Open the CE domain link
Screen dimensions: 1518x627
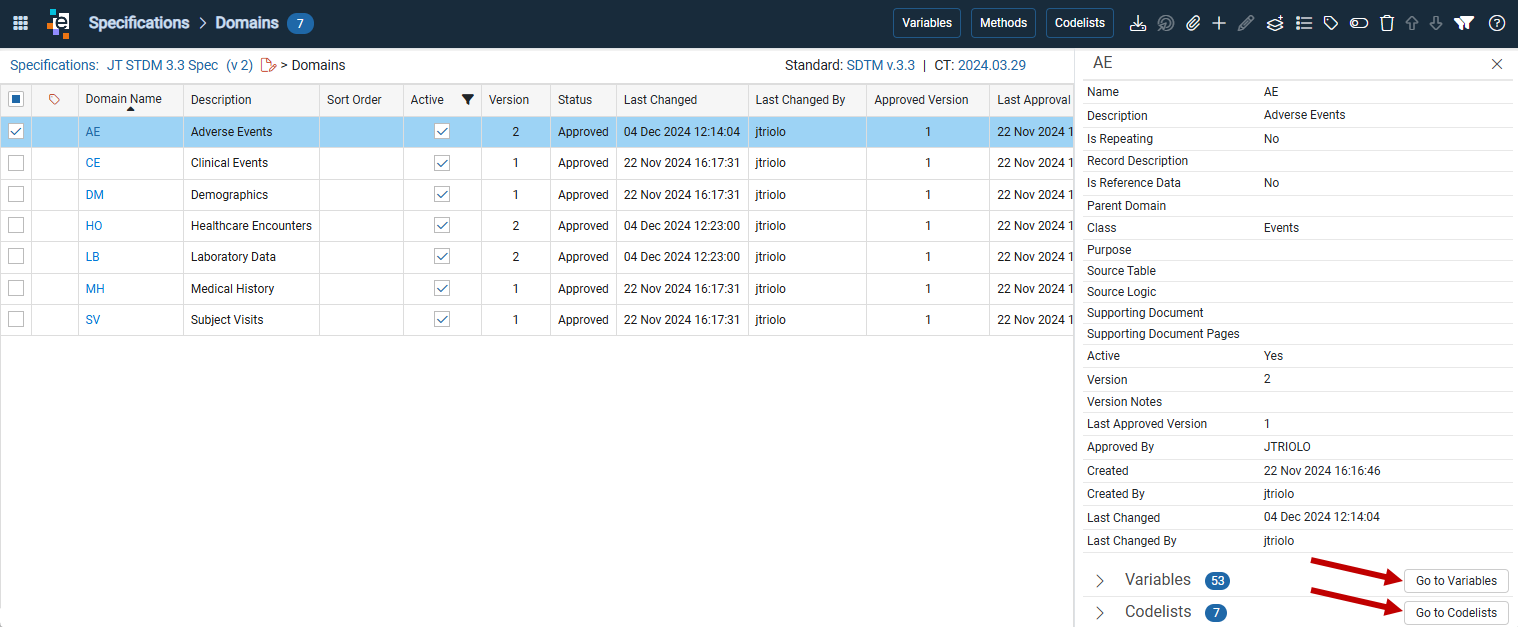pyautogui.click(x=93, y=163)
